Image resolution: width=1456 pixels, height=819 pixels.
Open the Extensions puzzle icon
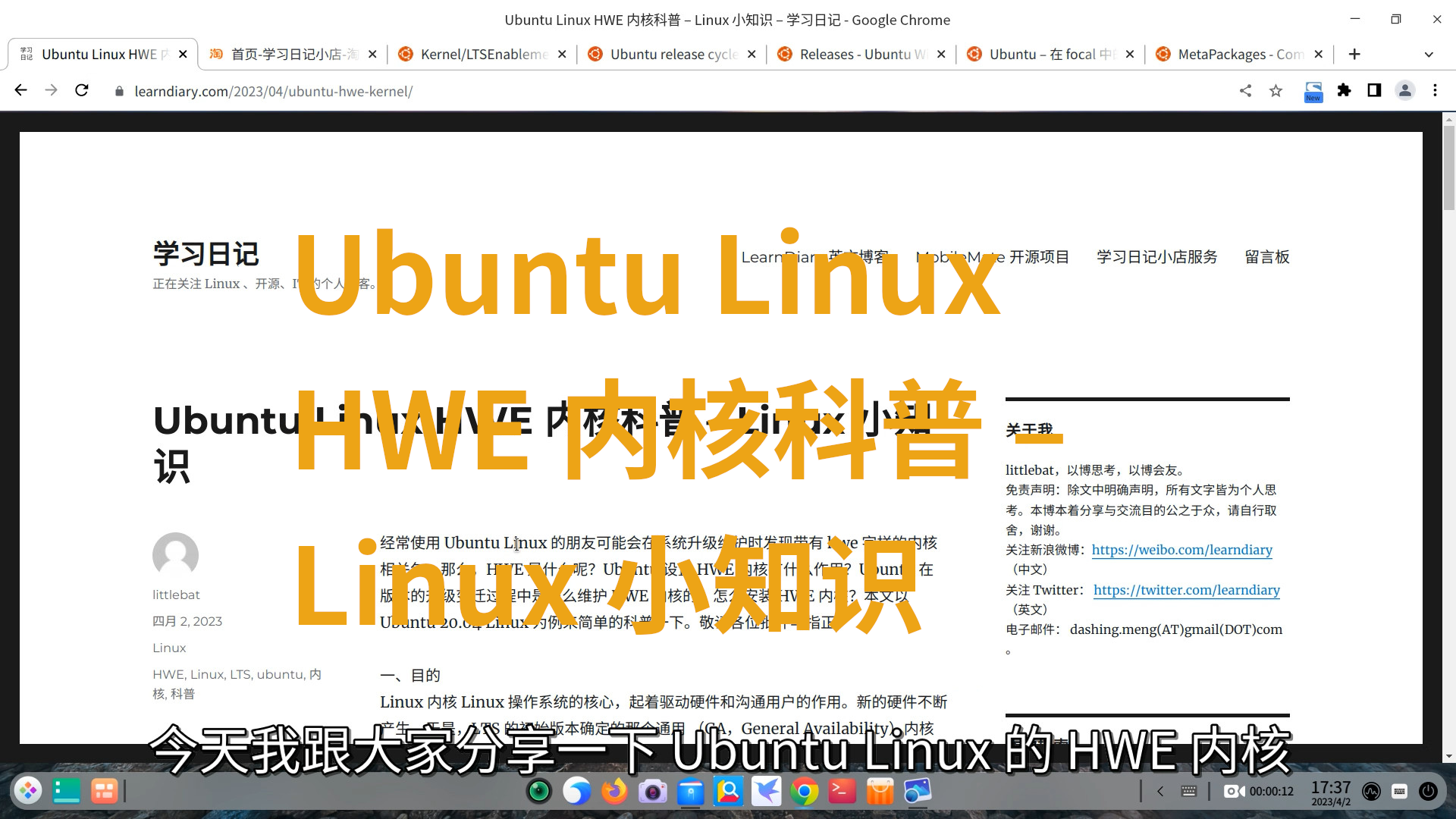click(1344, 91)
